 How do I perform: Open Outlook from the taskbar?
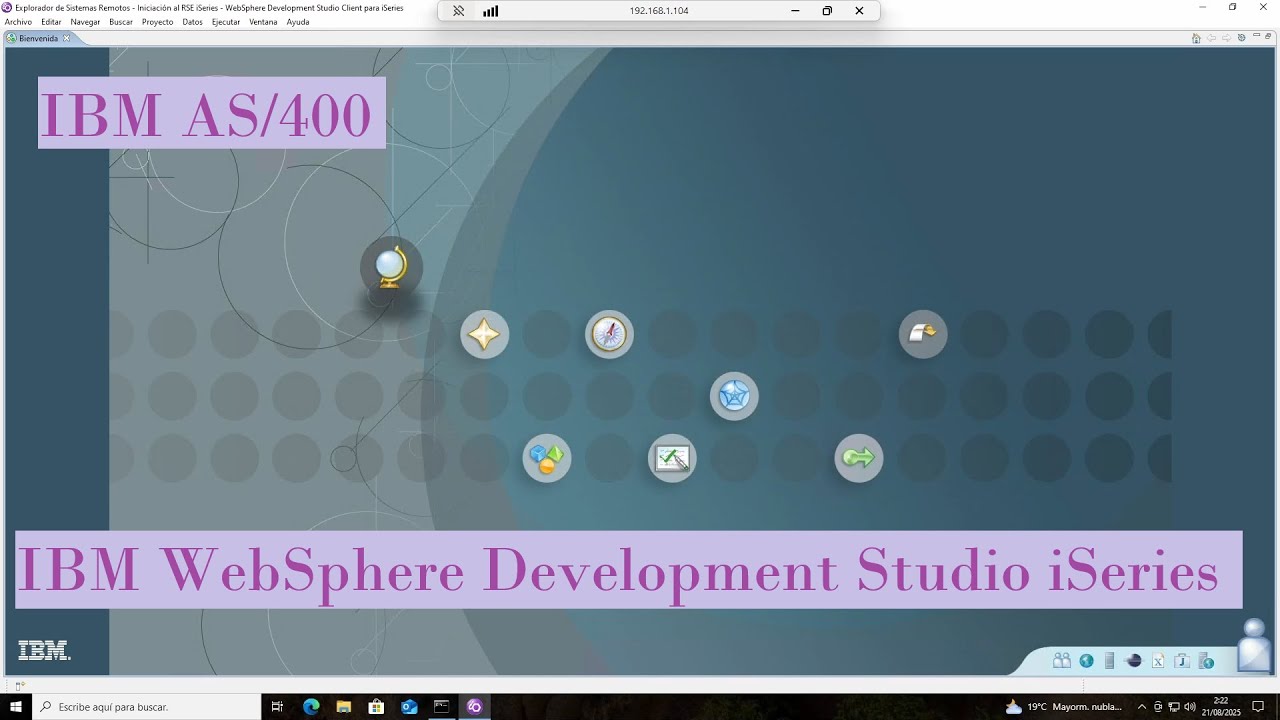pyautogui.click(x=409, y=707)
